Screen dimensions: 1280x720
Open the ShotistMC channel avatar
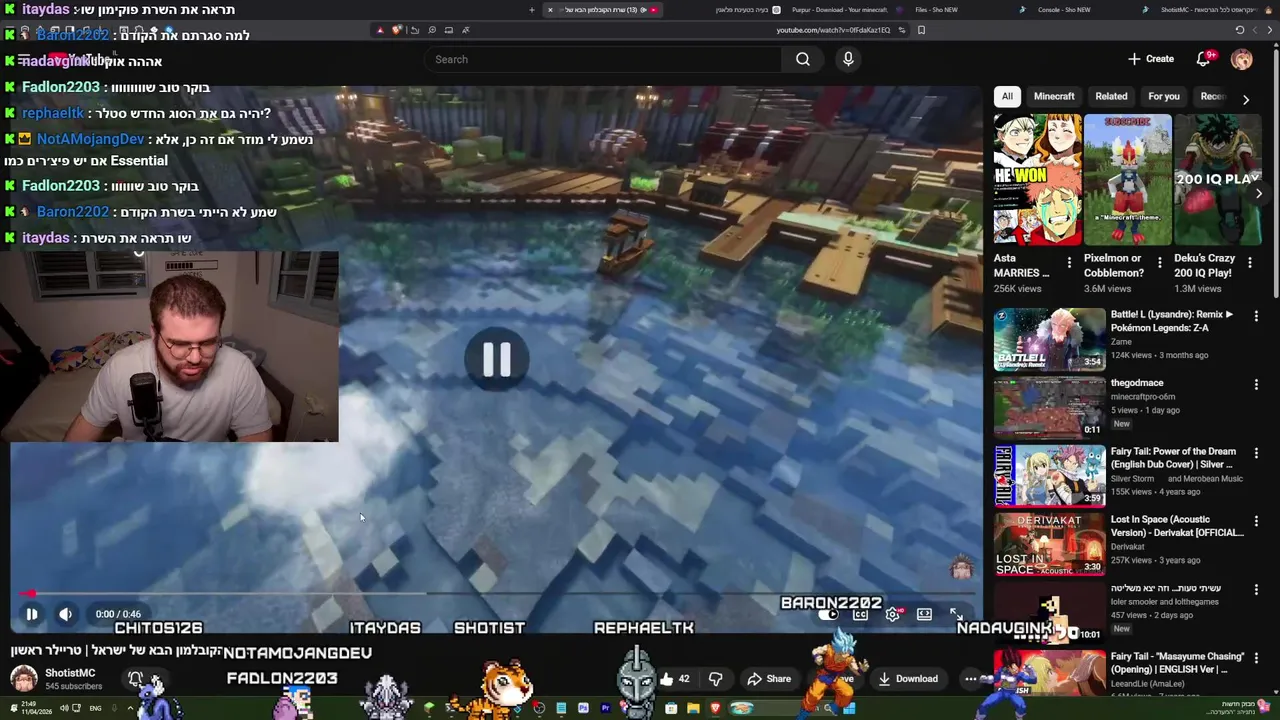(24, 679)
